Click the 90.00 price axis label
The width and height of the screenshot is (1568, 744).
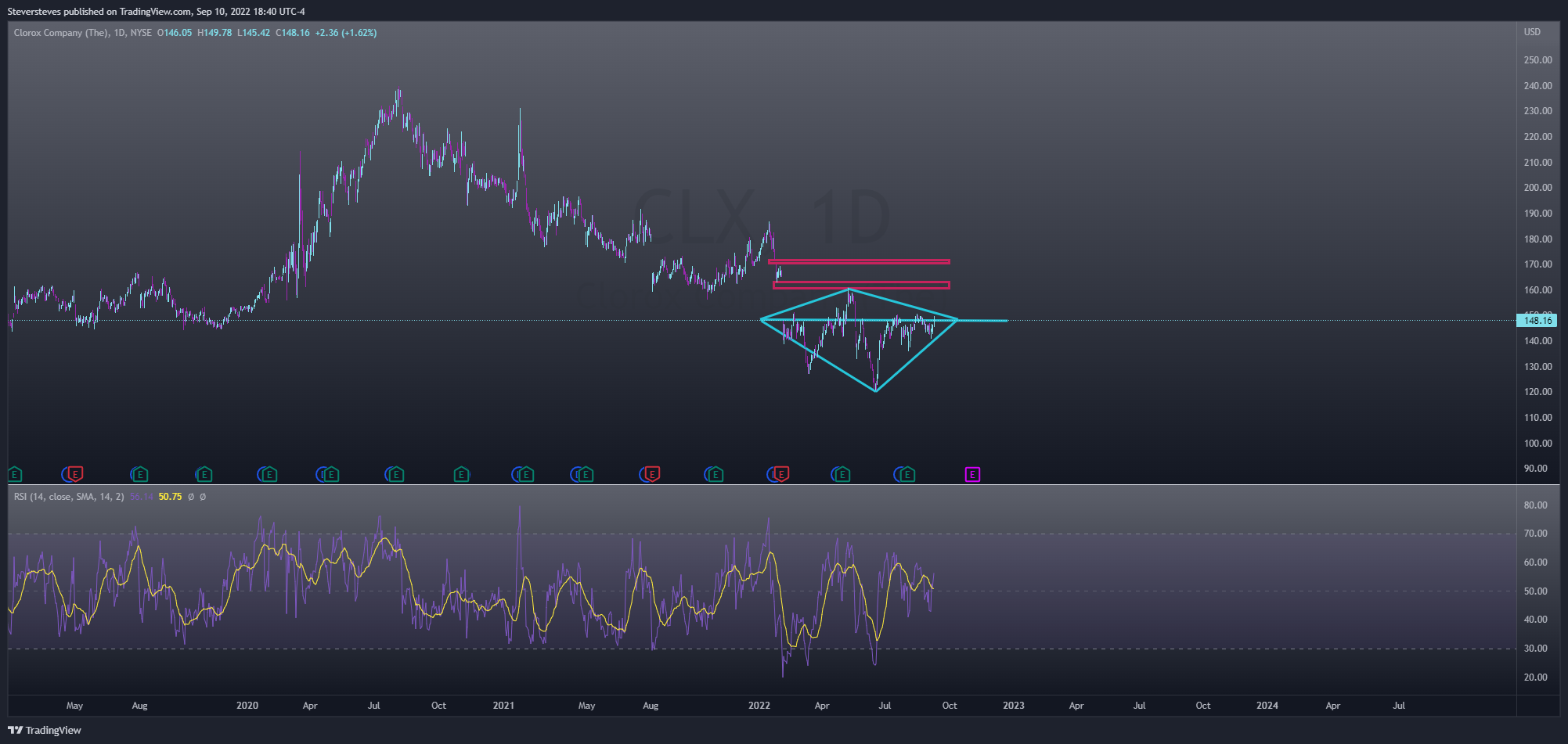click(x=1536, y=469)
